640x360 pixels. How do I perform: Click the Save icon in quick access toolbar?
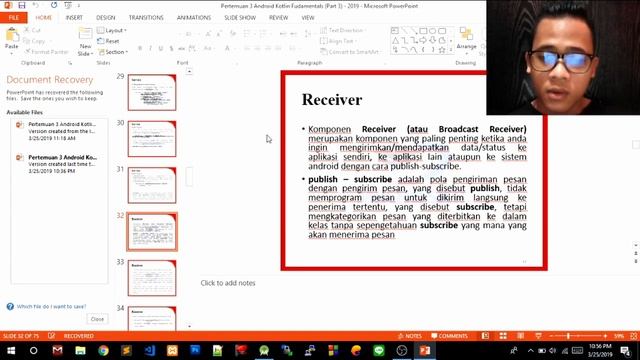22,5
